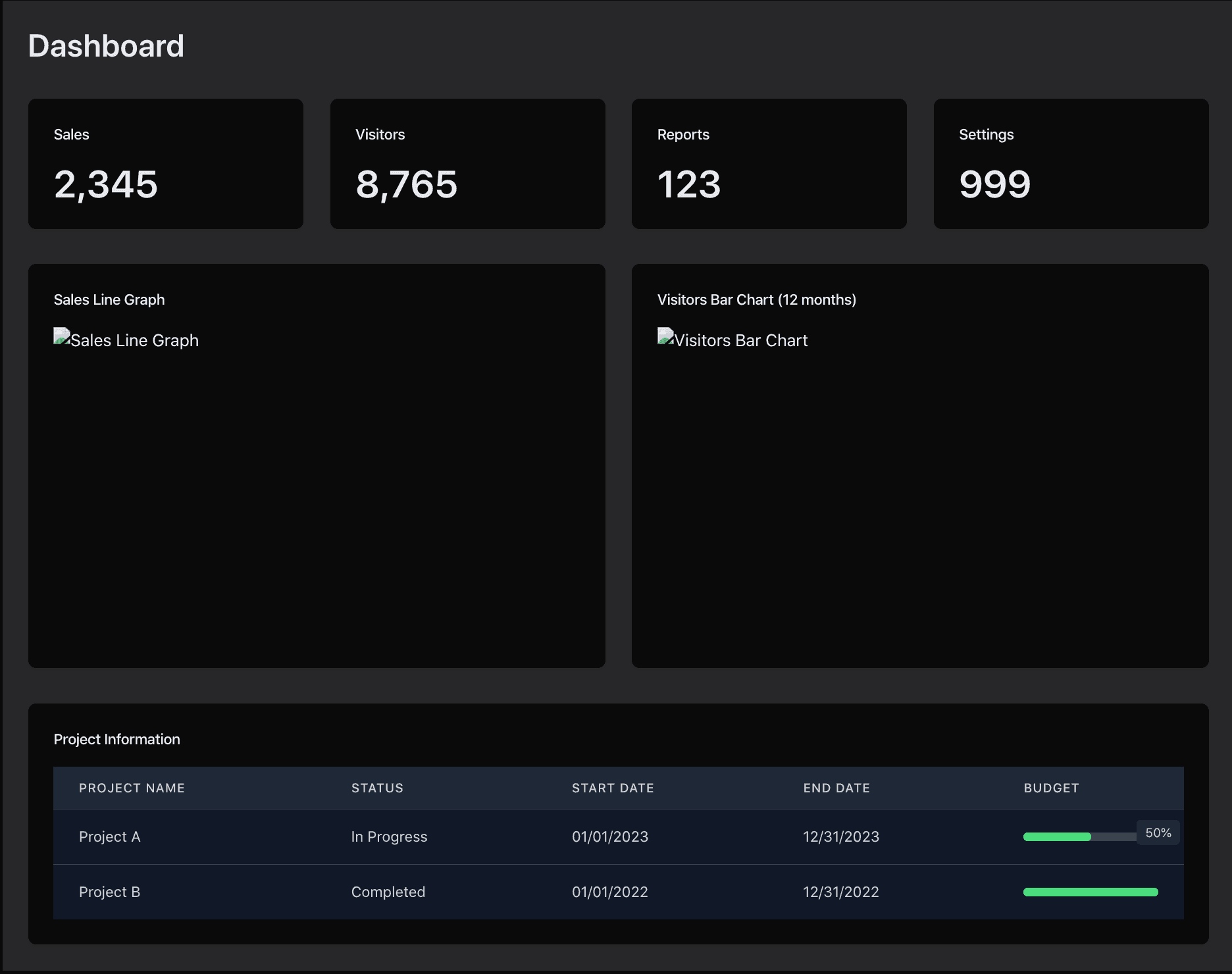Viewport: 1232px width, 974px height.
Task: Click the STATUS column header
Action: (377, 788)
